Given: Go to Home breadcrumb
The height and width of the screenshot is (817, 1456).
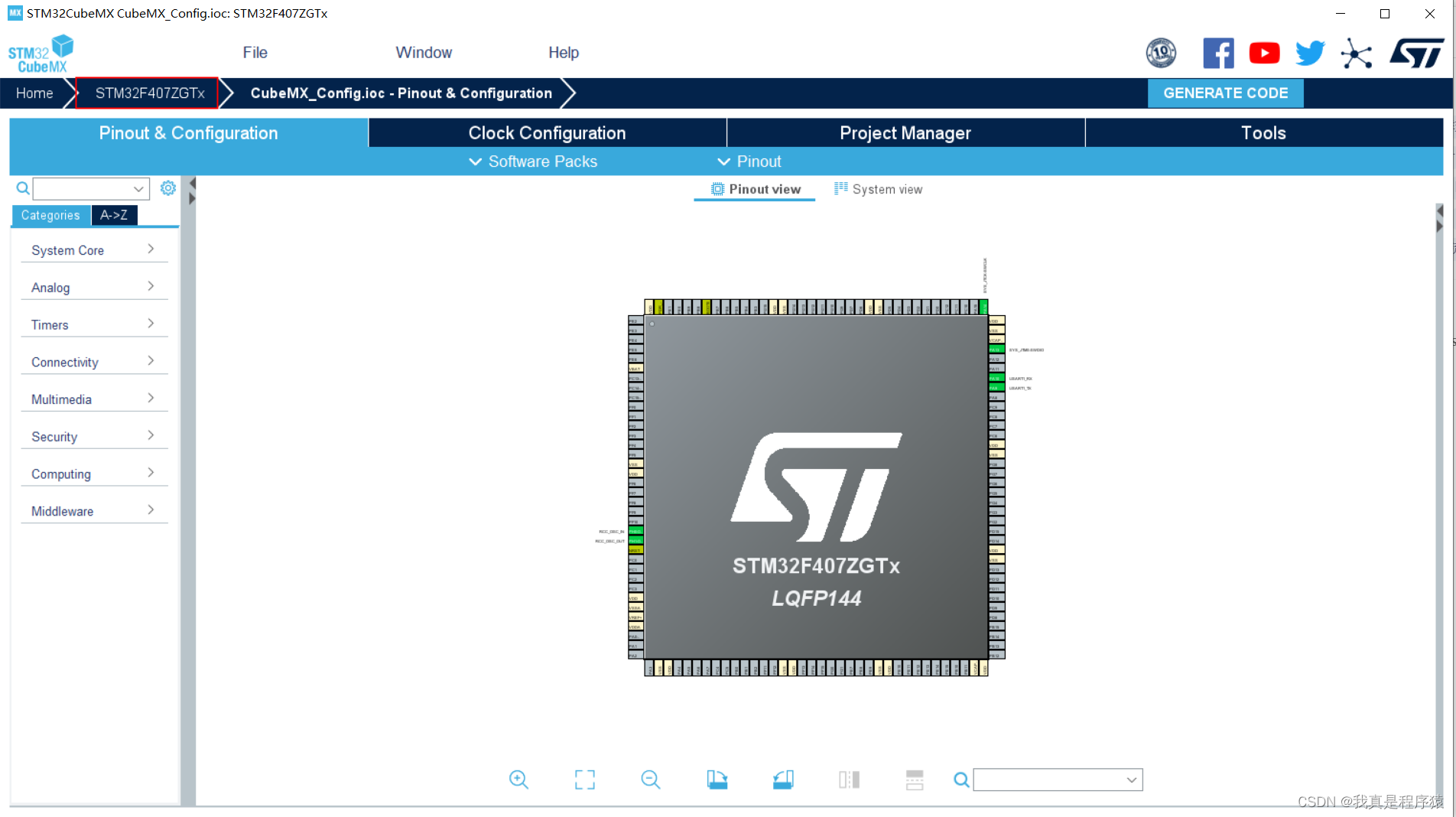Looking at the screenshot, I should (34, 93).
